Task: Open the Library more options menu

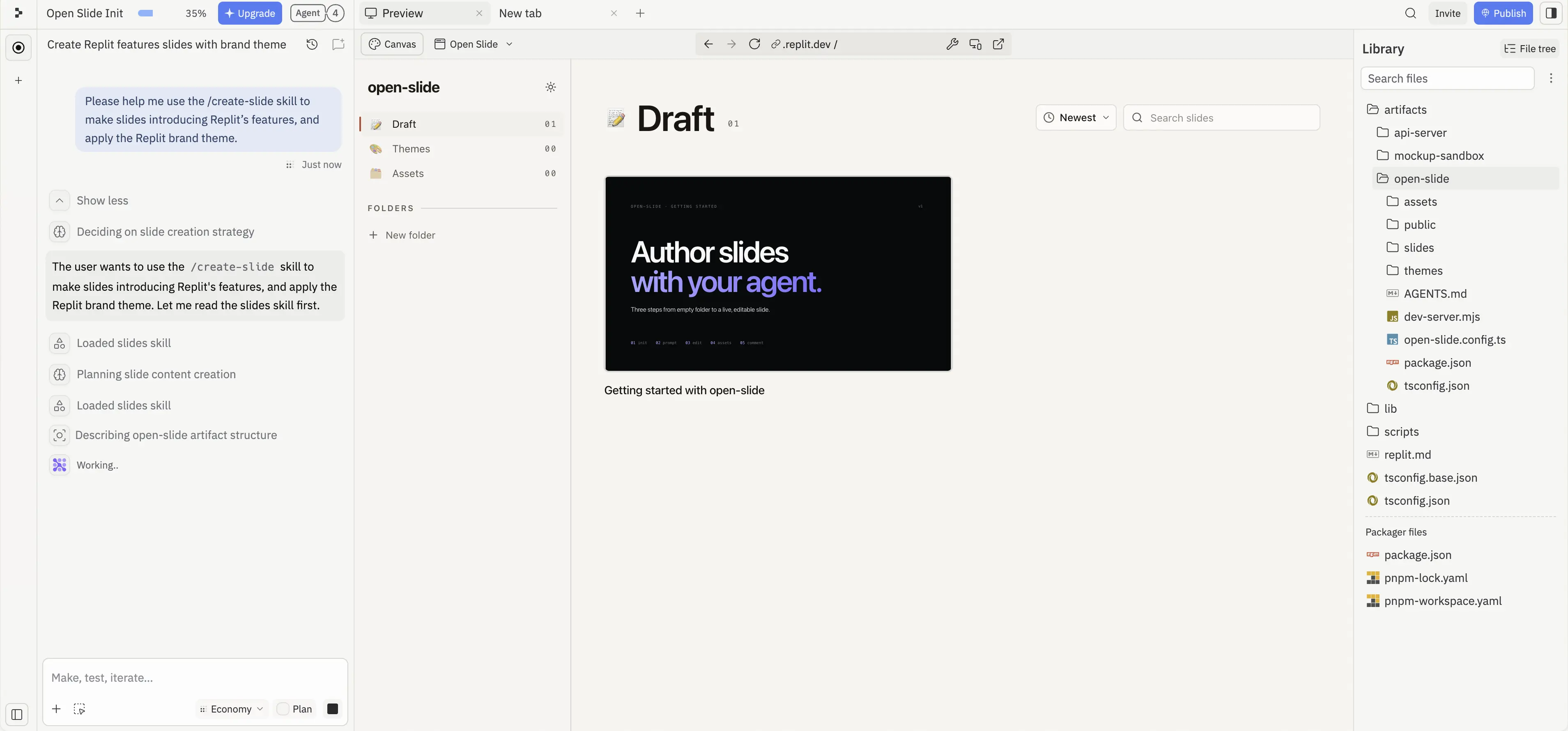Action: pos(1551,78)
